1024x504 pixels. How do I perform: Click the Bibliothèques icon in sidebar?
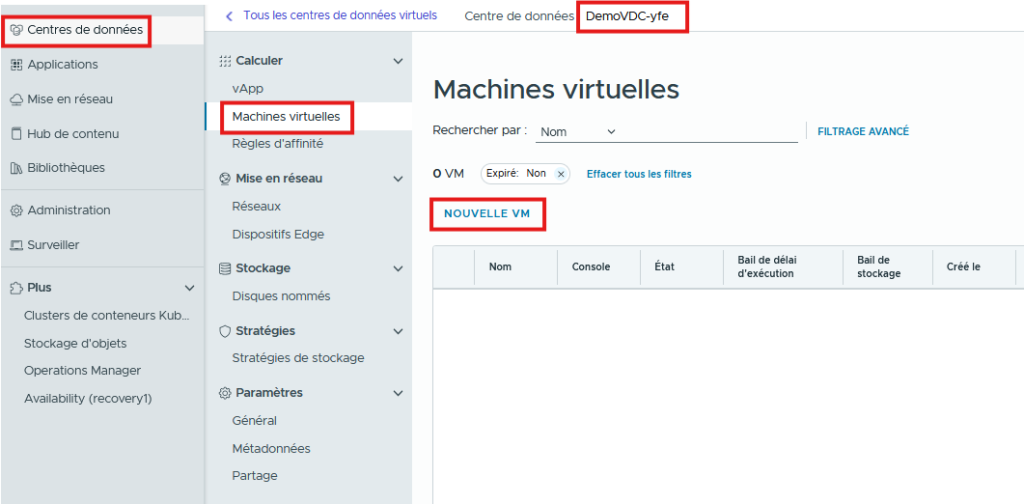click(x=17, y=168)
